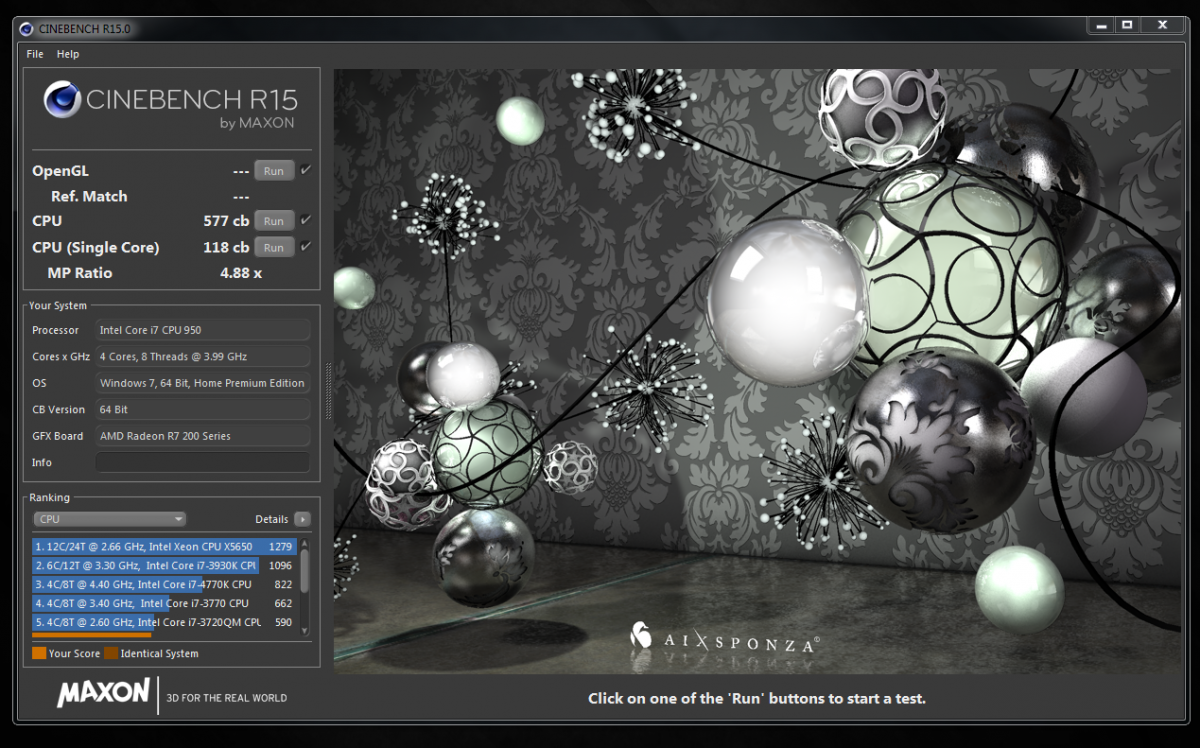Click the MP Ratio value 4.88 x
The height and width of the screenshot is (748, 1200).
(241, 273)
